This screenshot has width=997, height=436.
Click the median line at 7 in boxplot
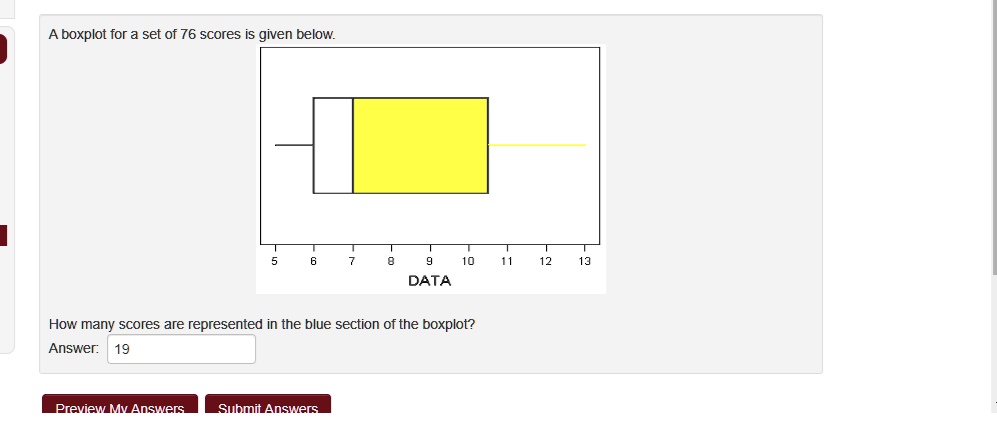353,146
